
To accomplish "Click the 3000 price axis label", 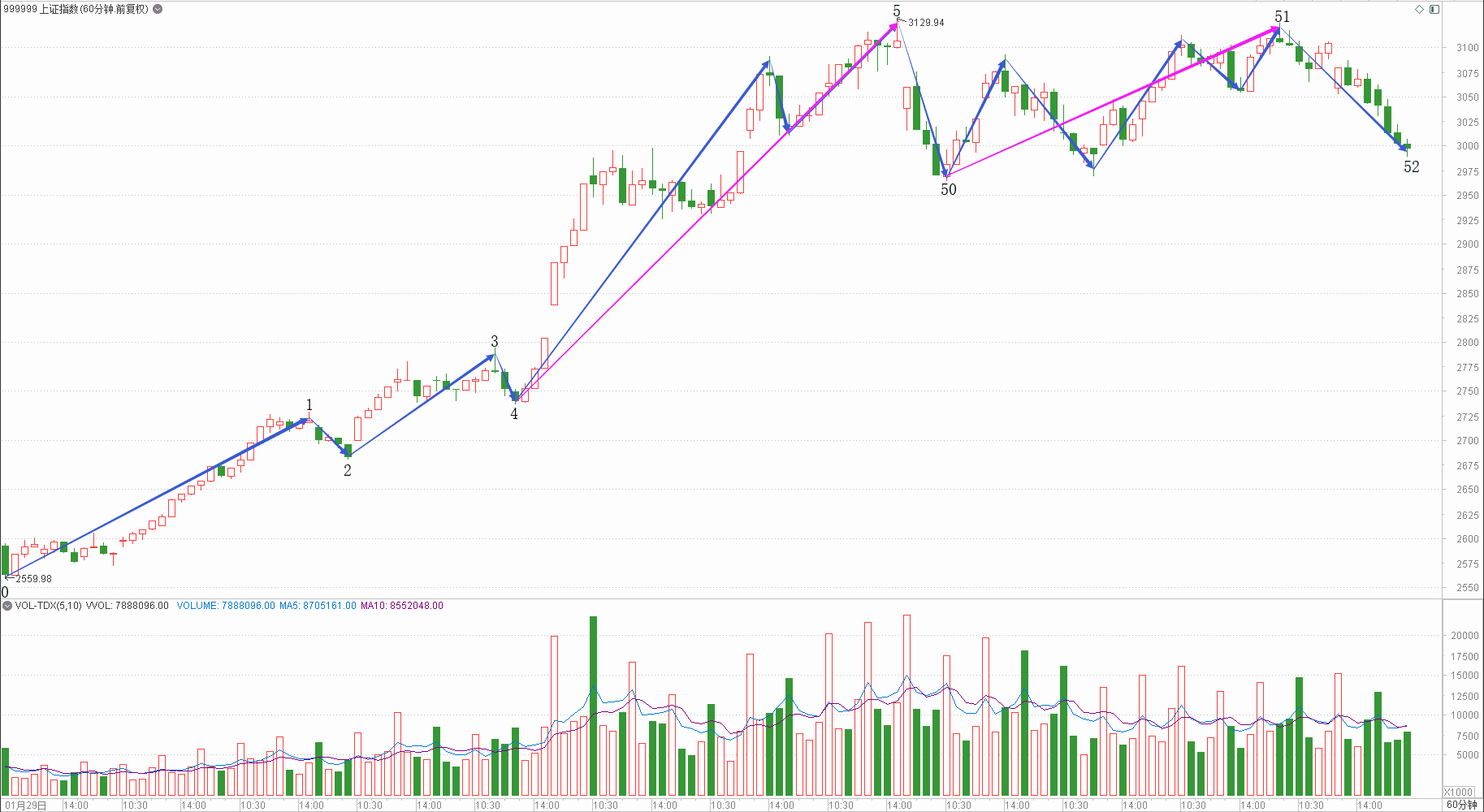I will click(1467, 146).
